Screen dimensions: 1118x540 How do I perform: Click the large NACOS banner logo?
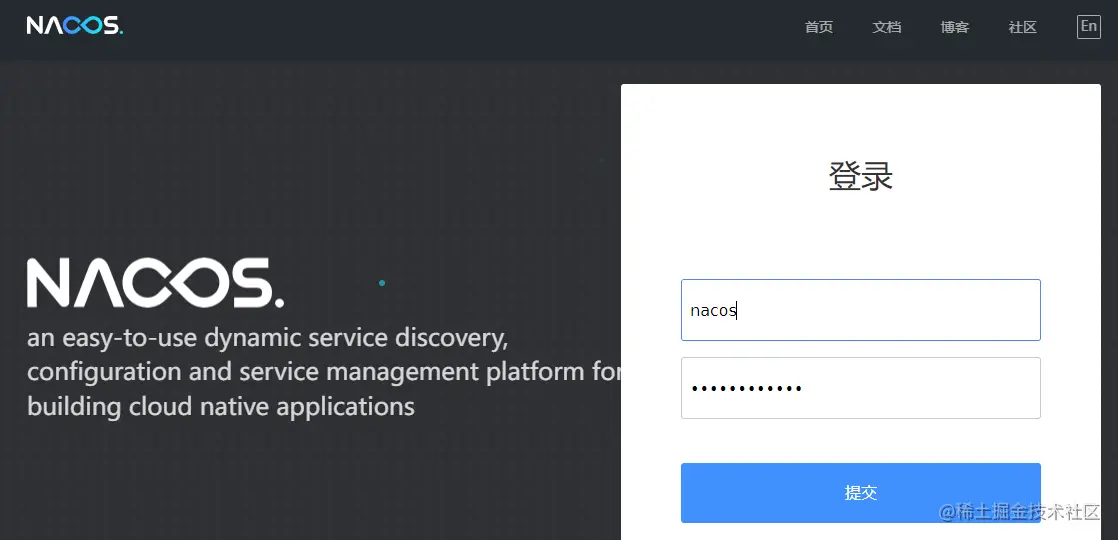[155, 283]
